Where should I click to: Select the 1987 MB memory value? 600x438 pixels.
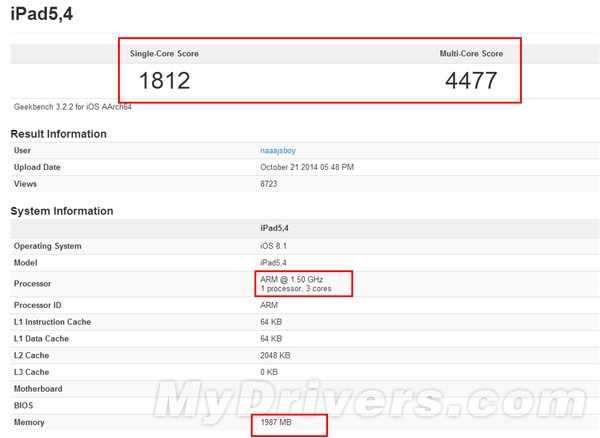[276, 422]
